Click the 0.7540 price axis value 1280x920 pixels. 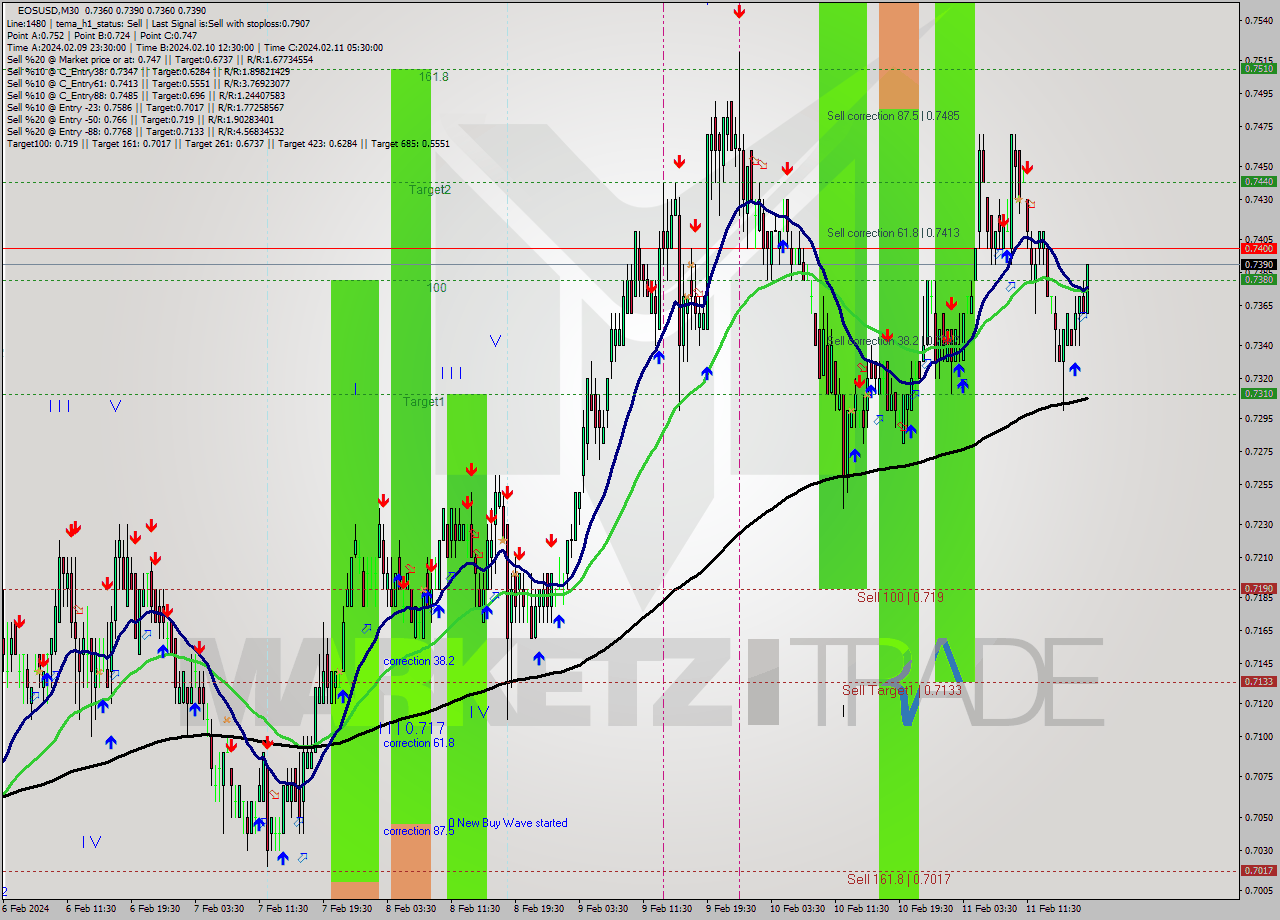1258,20
